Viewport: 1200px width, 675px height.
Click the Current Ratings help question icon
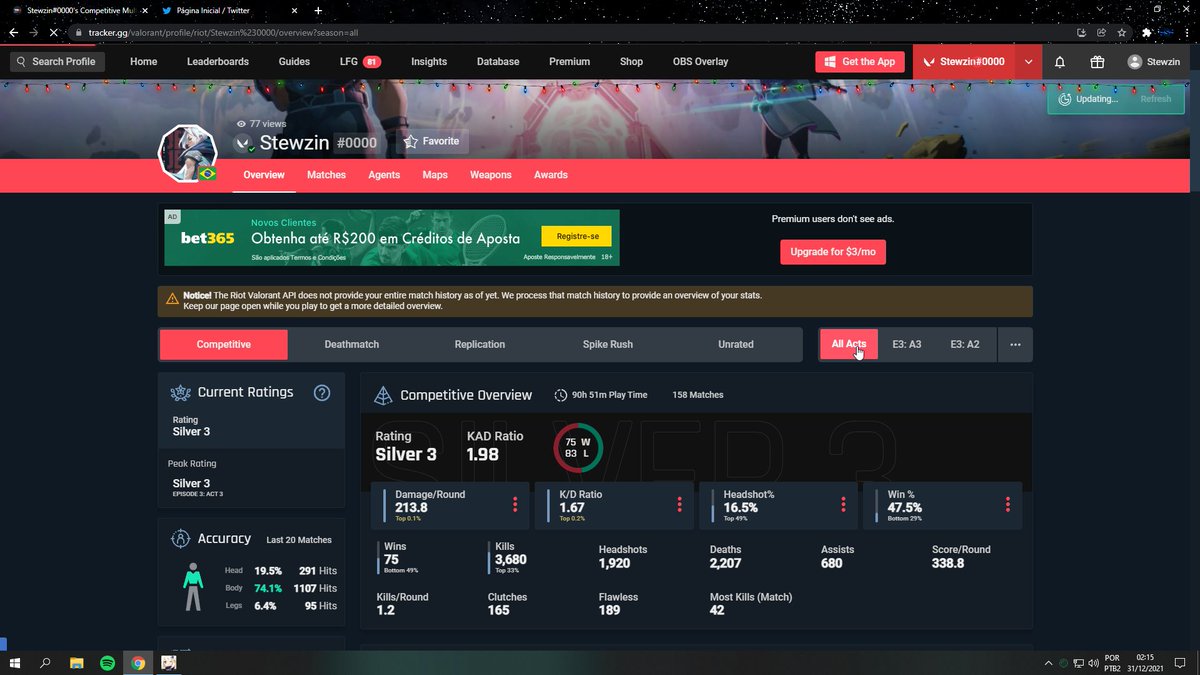(x=322, y=393)
